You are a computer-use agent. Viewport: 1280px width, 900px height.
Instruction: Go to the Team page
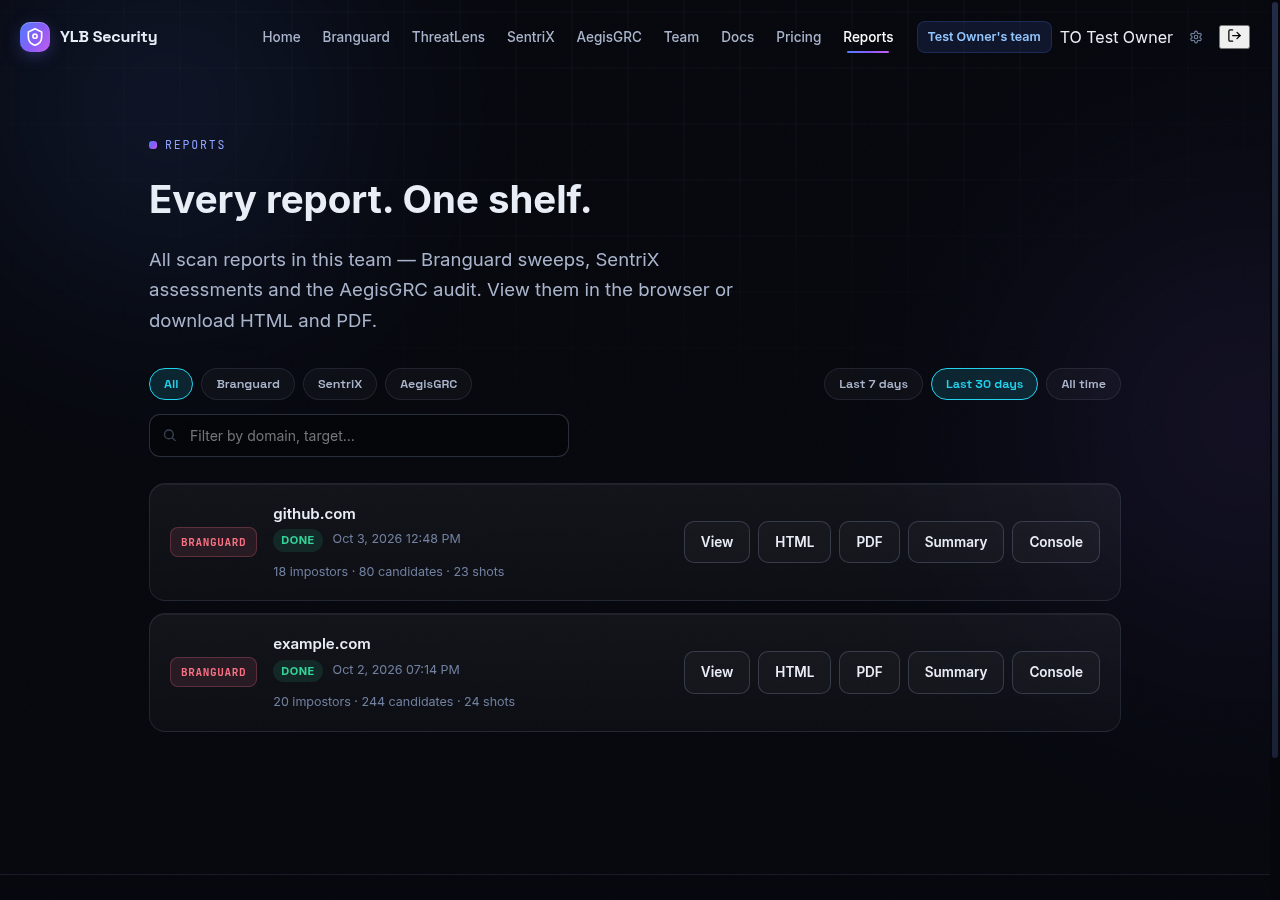(x=681, y=37)
